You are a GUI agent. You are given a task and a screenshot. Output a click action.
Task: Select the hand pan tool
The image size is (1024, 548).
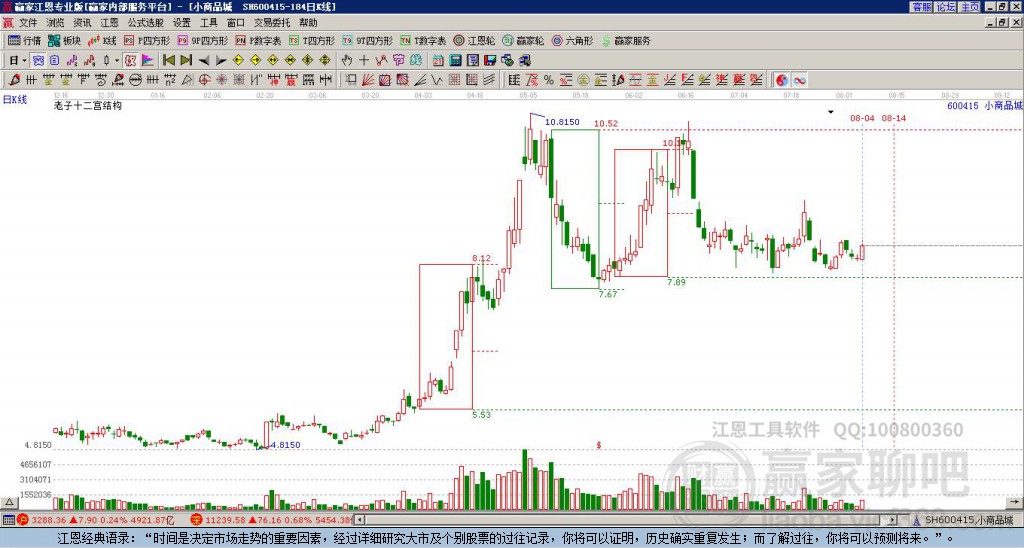347,60
